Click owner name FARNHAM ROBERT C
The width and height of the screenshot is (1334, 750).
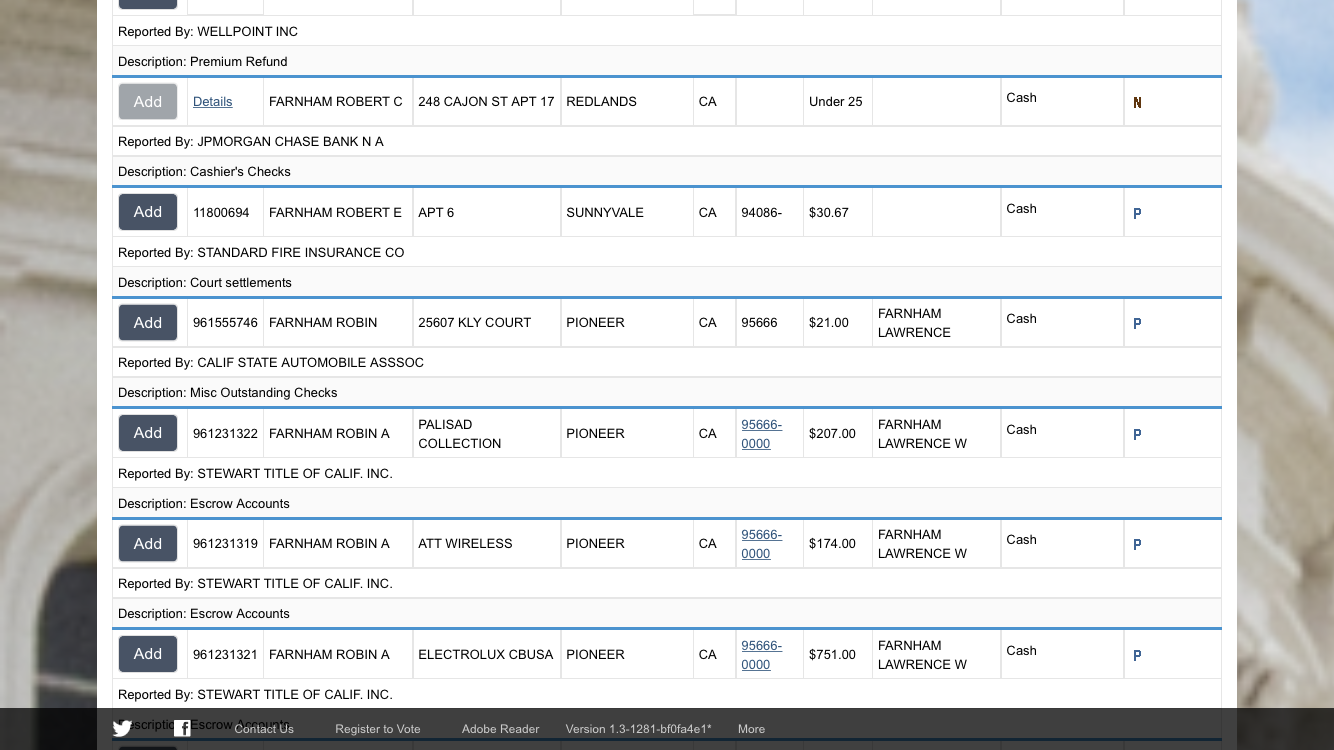[336, 102]
